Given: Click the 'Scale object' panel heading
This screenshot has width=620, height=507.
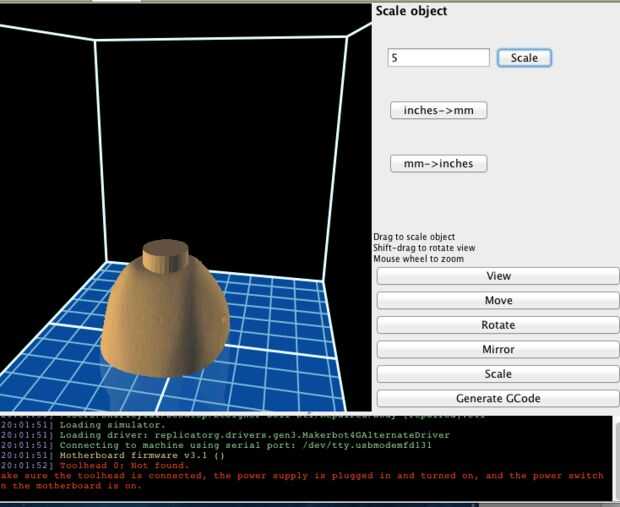Looking at the screenshot, I should click(411, 11).
